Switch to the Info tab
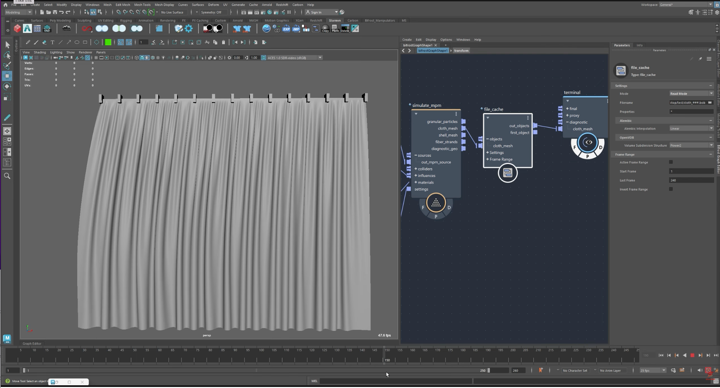 tap(639, 45)
